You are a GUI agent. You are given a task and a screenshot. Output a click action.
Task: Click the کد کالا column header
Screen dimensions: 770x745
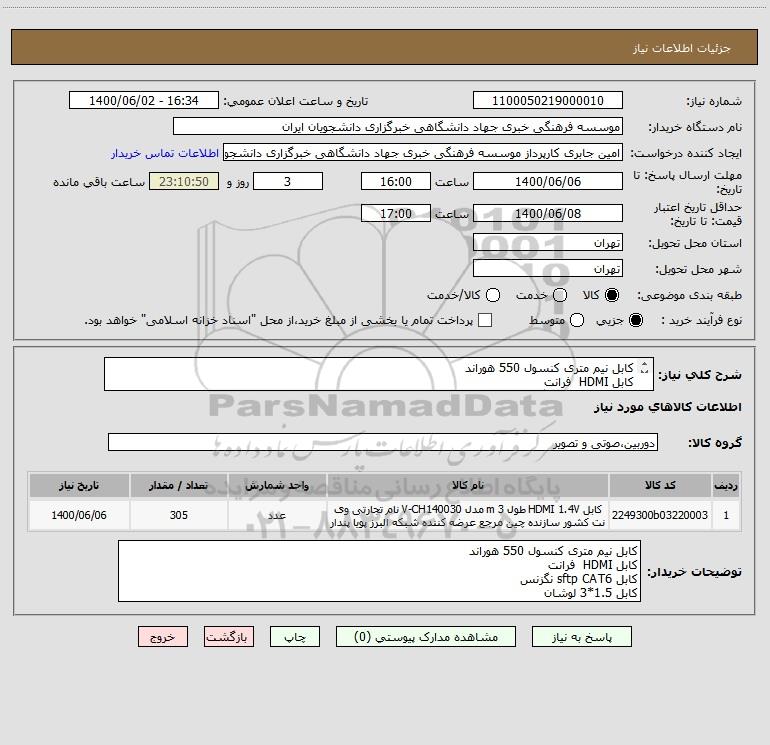pos(660,485)
